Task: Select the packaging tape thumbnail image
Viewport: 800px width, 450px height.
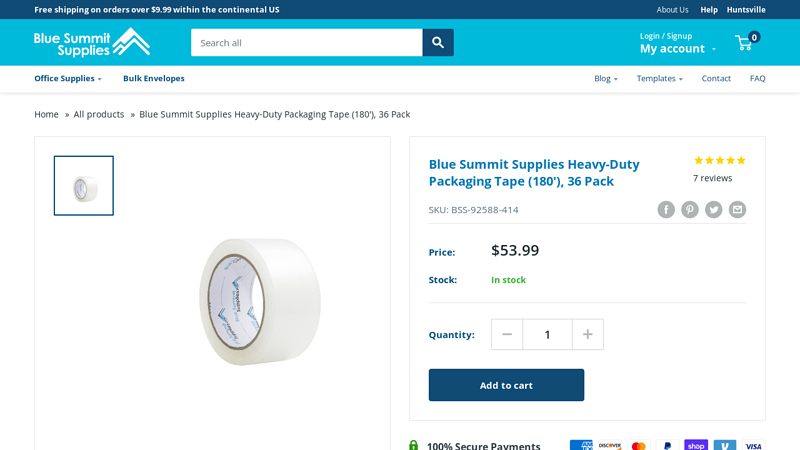Action: [84, 186]
